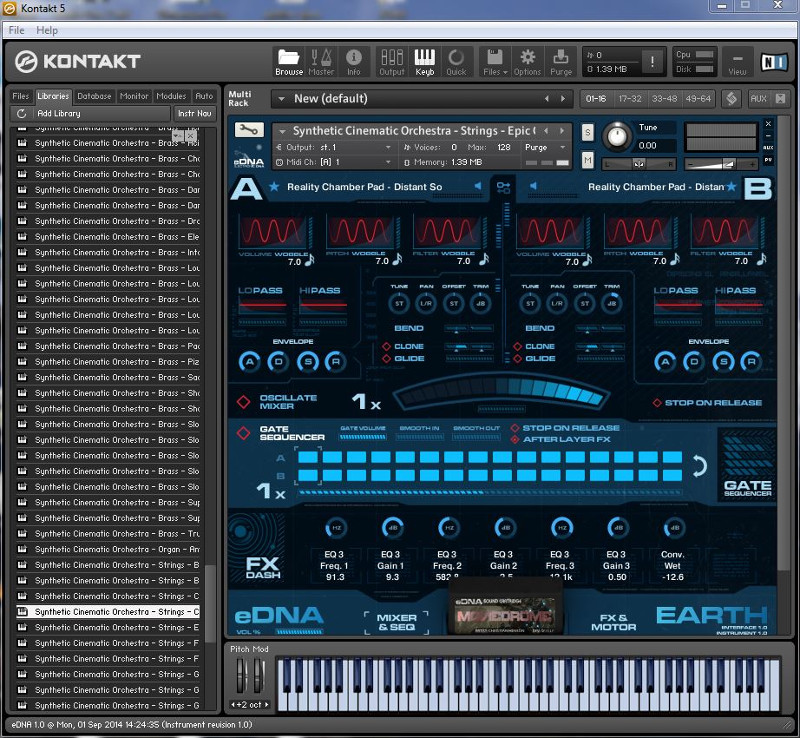Viewport: 800px width, 738px height.
Task: Open the FX & Motor page
Action: click(613, 622)
